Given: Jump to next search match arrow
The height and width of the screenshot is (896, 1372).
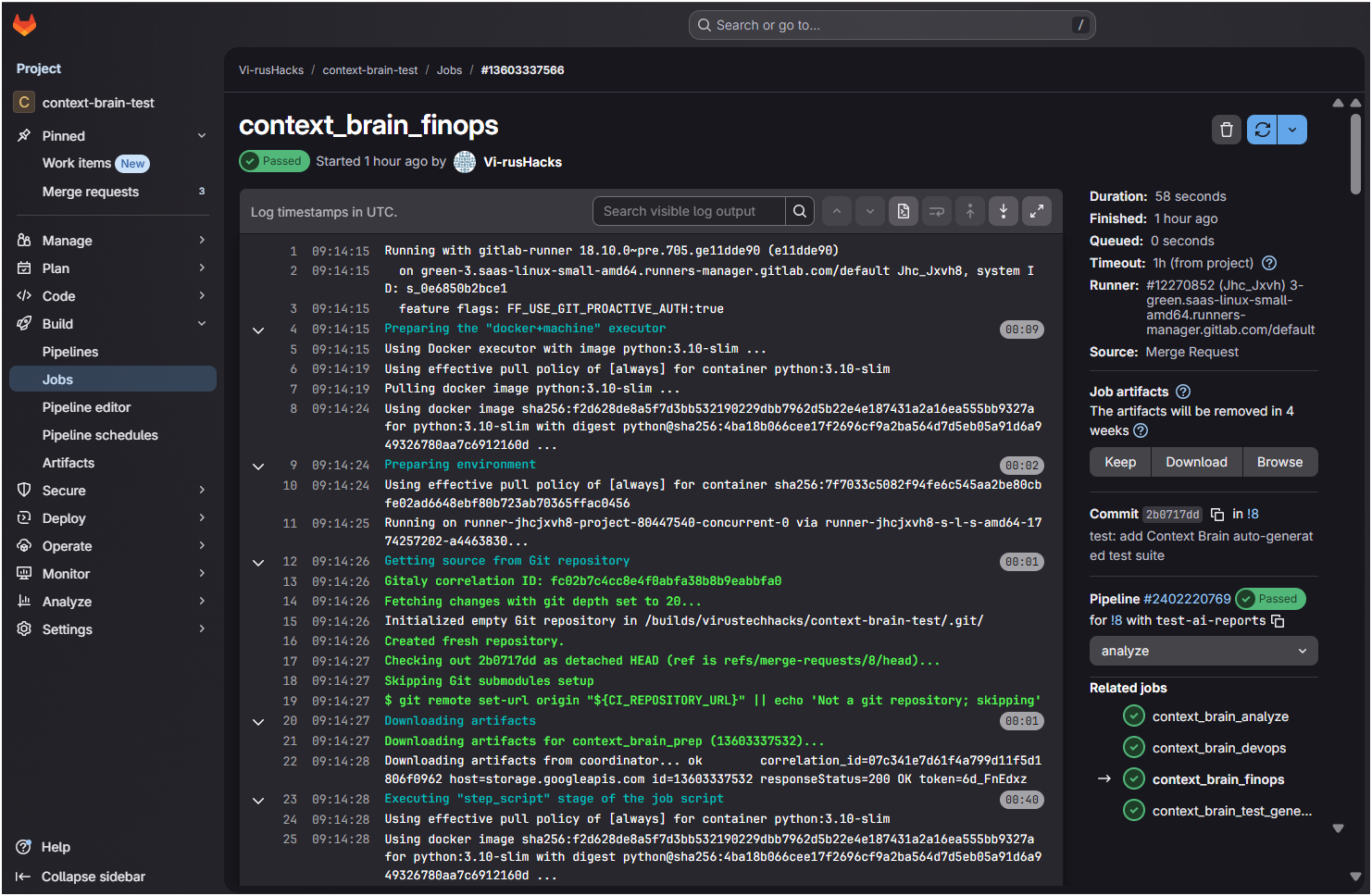Looking at the screenshot, I should point(870,211).
